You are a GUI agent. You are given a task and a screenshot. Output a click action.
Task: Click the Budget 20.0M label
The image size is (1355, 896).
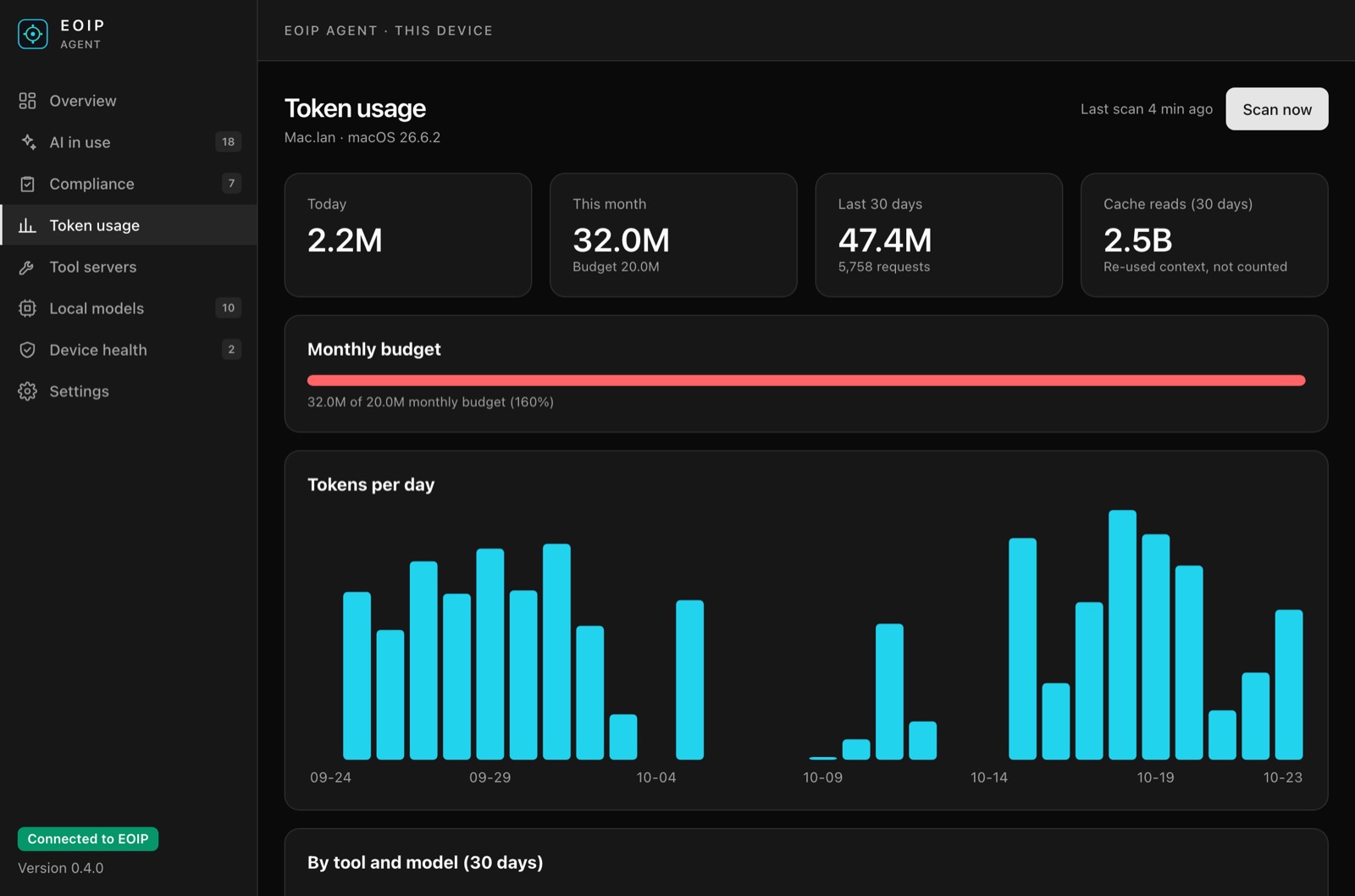click(x=616, y=267)
